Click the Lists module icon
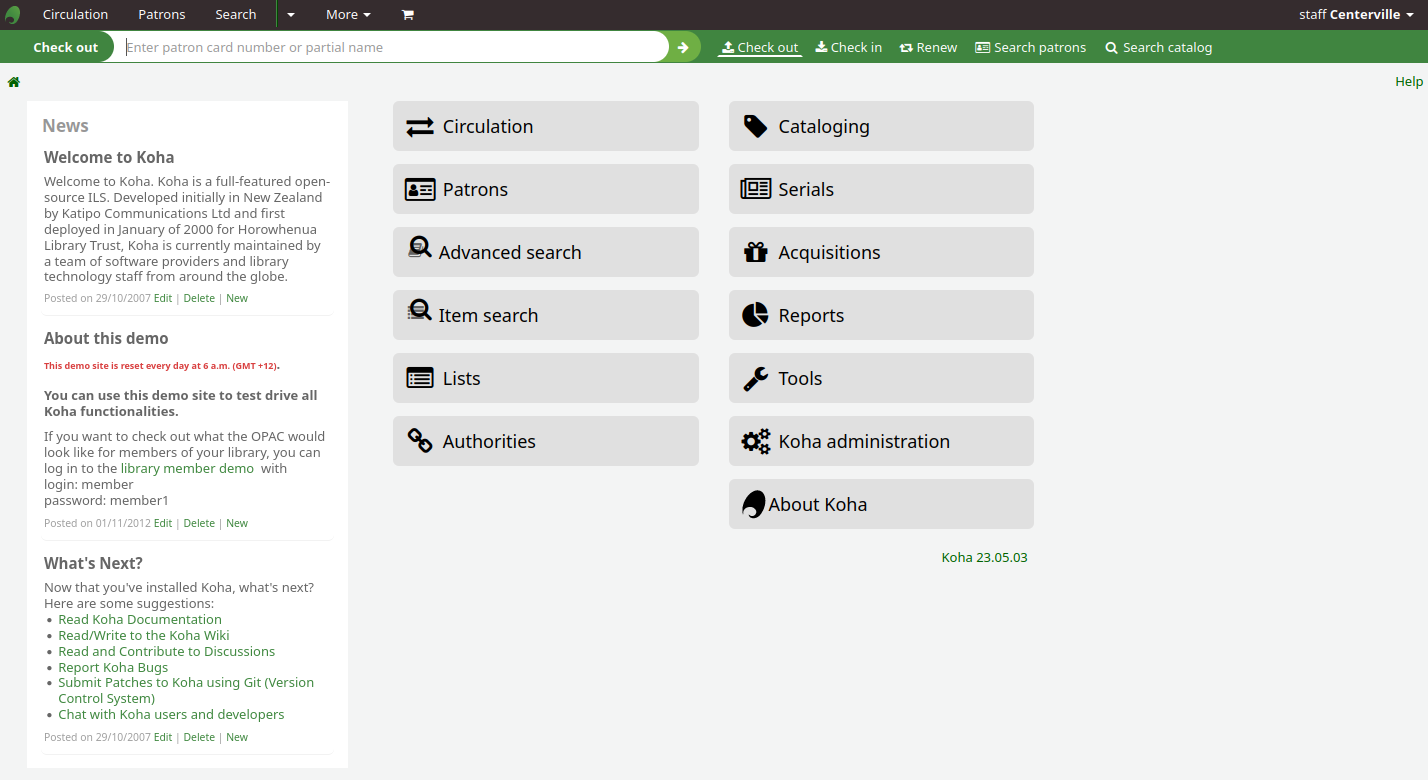Screen dimensions: 1428x780 tap(420, 378)
